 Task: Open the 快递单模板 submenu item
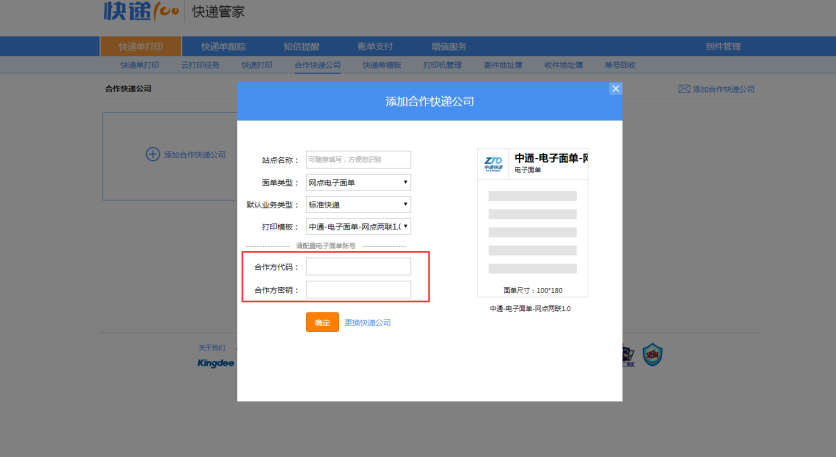tap(382, 65)
